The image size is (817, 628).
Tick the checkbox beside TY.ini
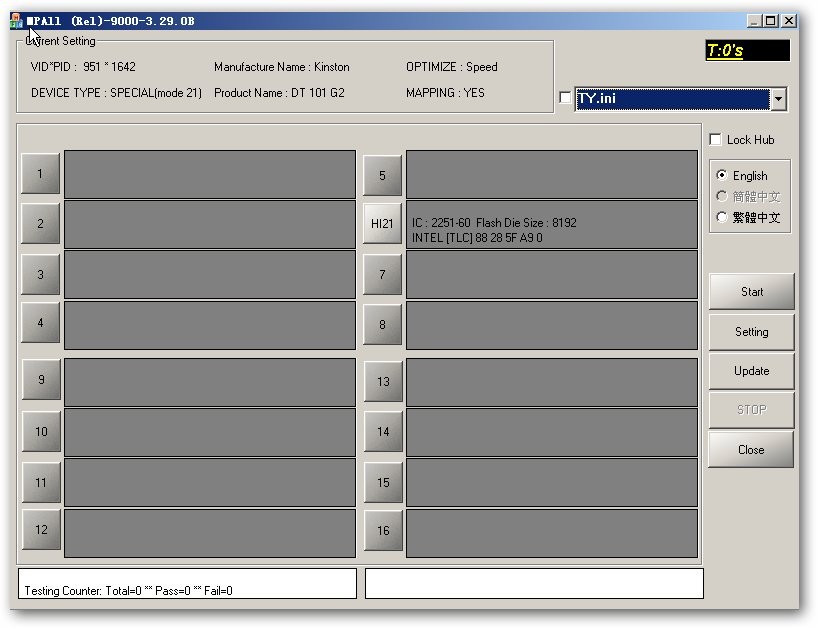566,98
